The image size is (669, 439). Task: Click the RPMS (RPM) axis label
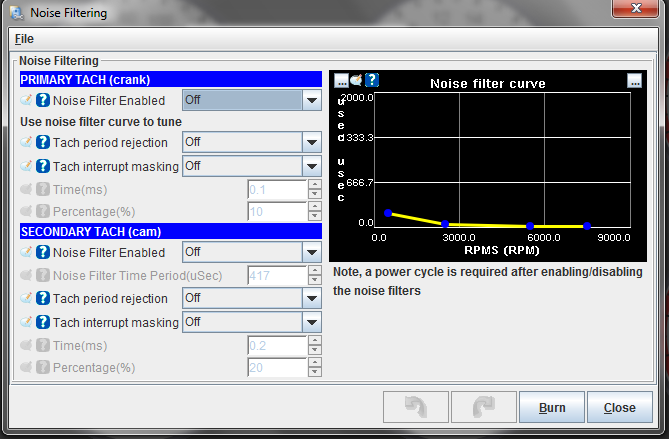click(x=502, y=250)
